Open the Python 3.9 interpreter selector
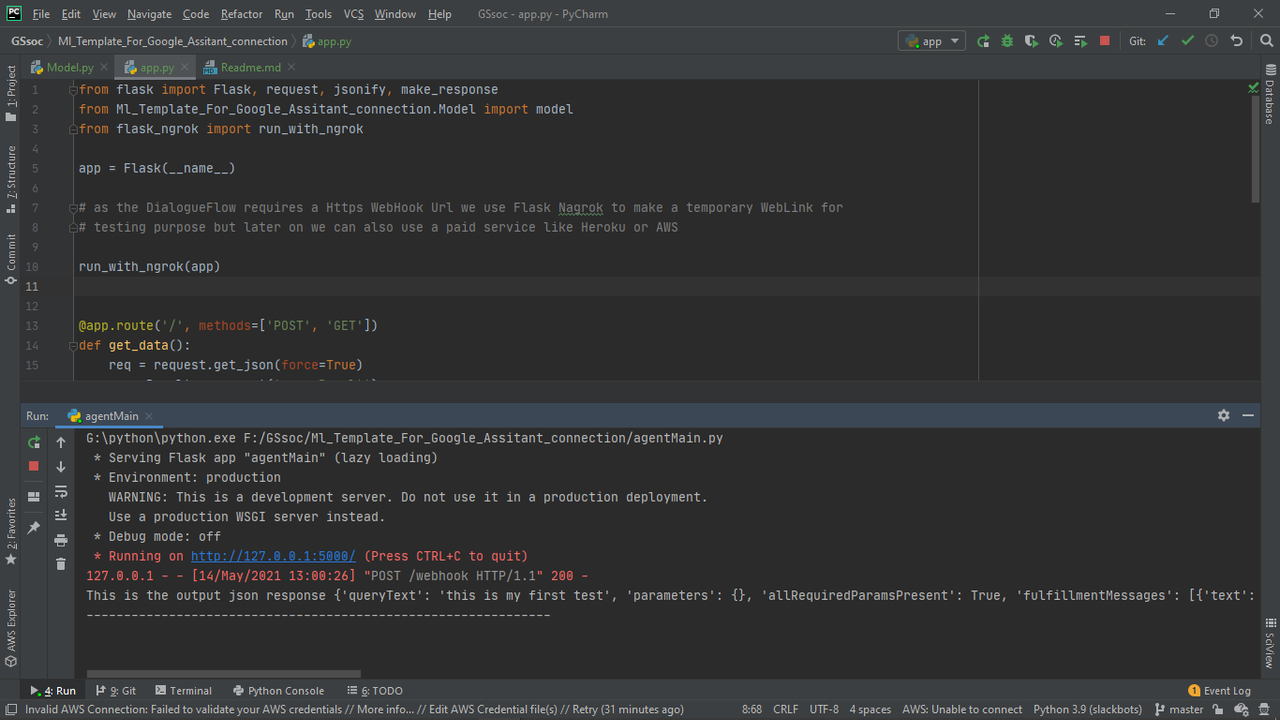 click(1087, 709)
